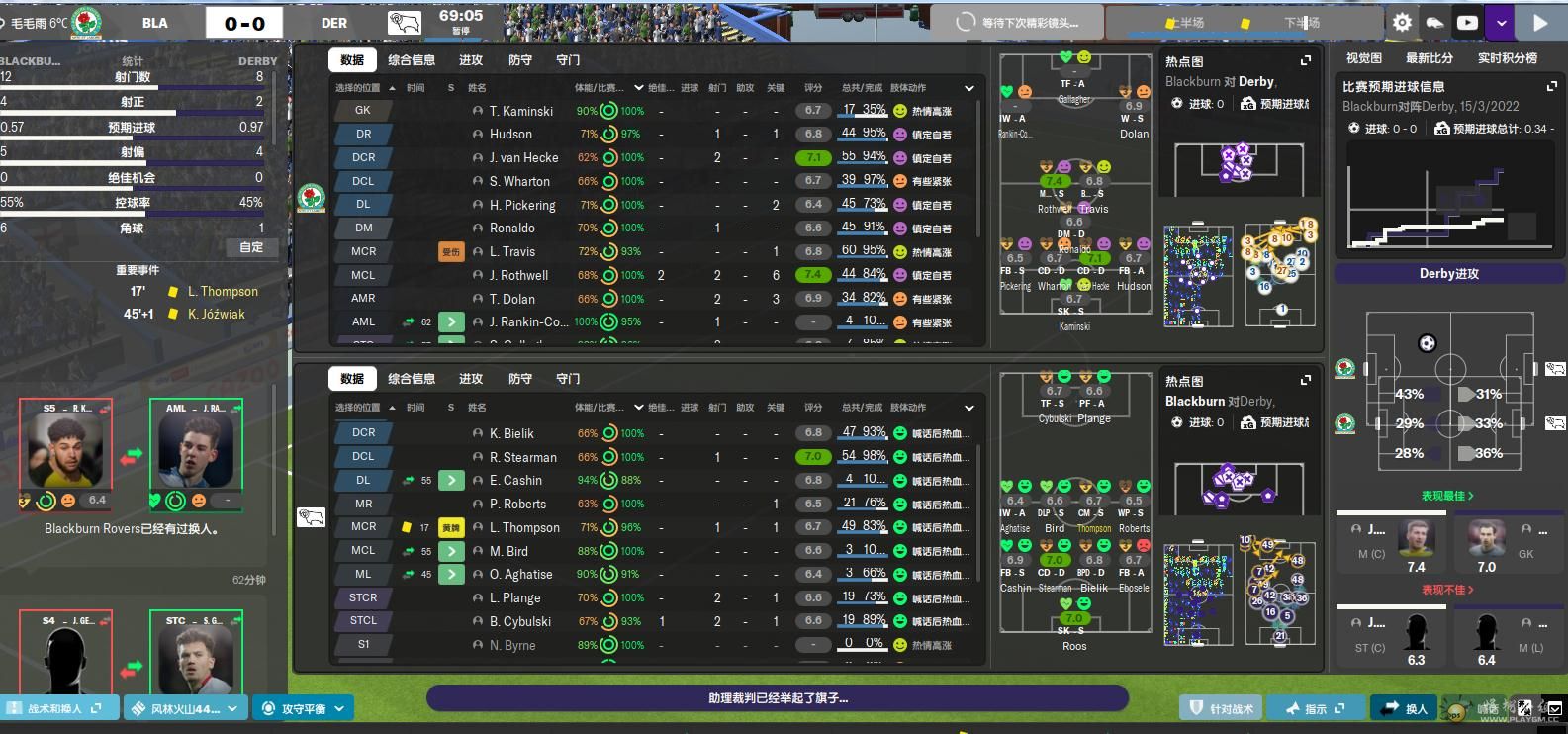Click the condition ring icon for Hudson
This screenshot has height=734, width=1568.
coord(609,134)
